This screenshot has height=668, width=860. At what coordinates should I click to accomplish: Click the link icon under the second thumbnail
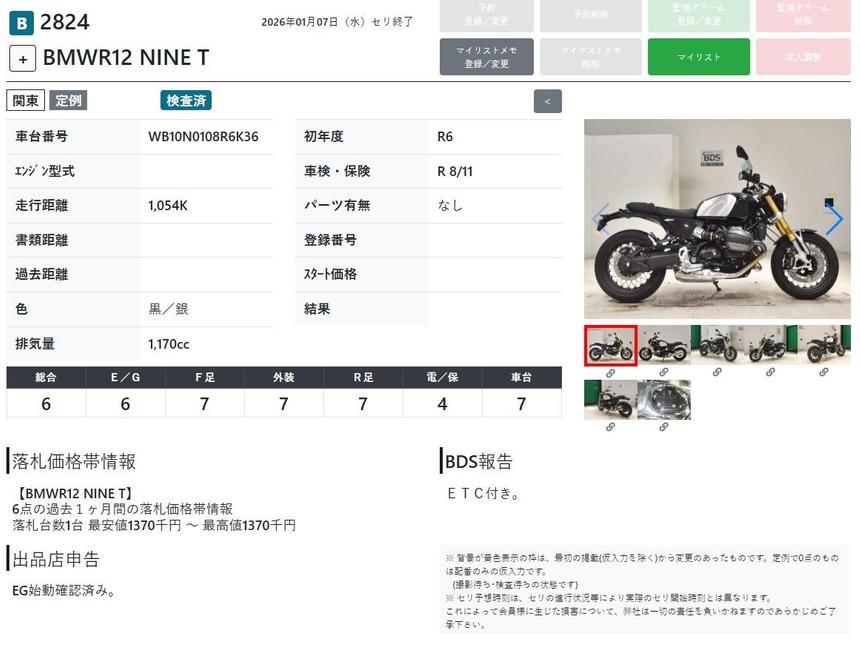click(663, 372)
